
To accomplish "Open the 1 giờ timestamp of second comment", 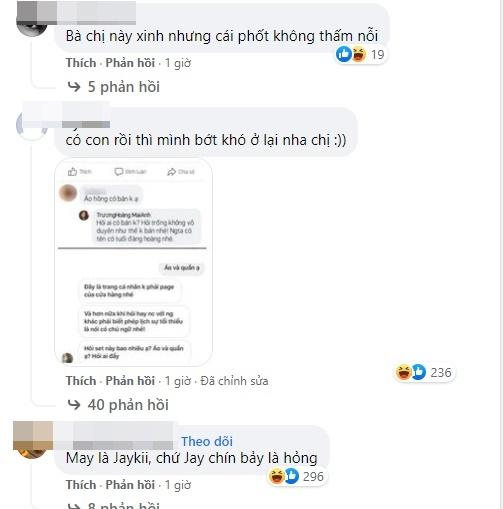I will [x=178, y=381].
